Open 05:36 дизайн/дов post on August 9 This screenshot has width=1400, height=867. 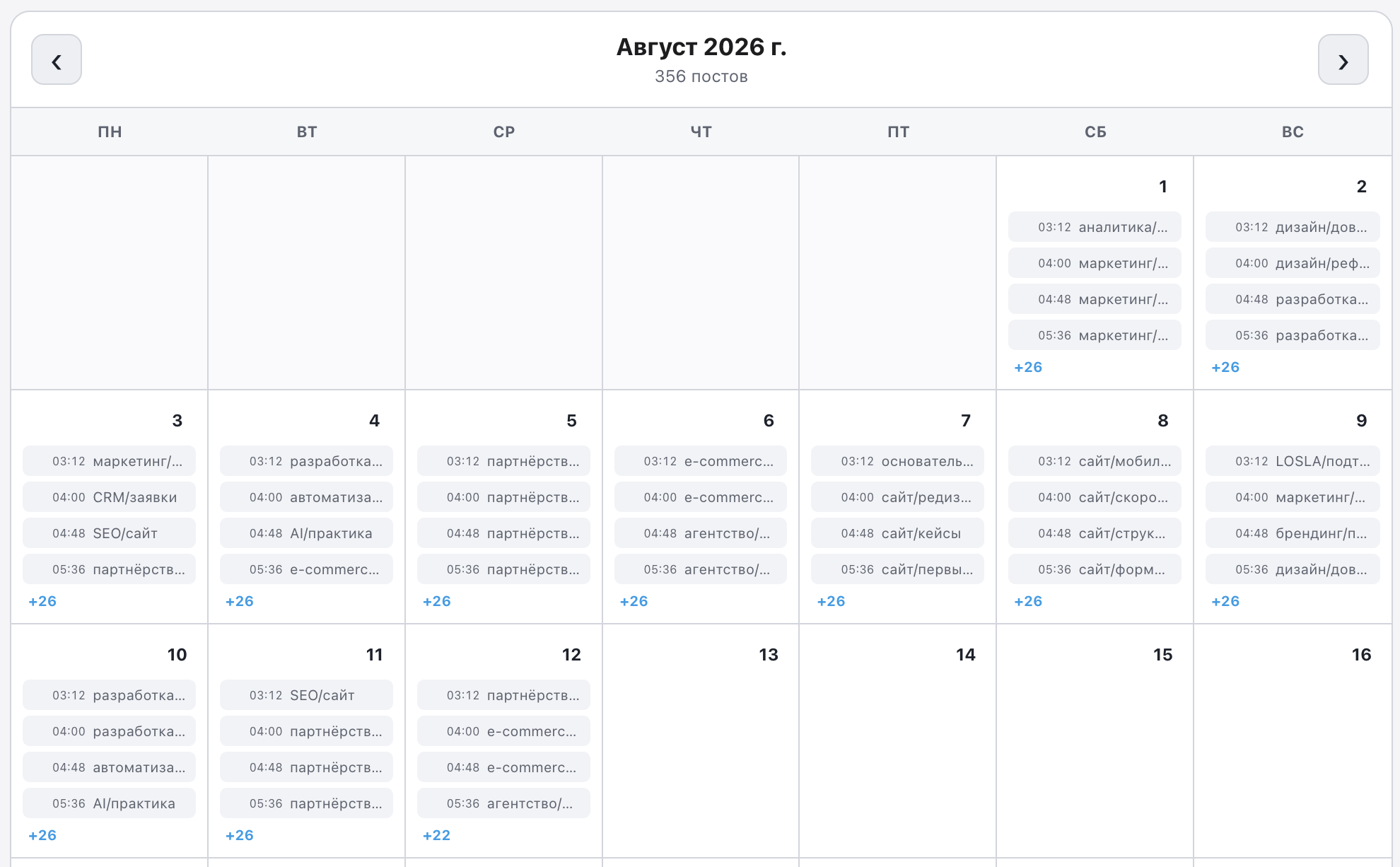tap(1293, 569)
